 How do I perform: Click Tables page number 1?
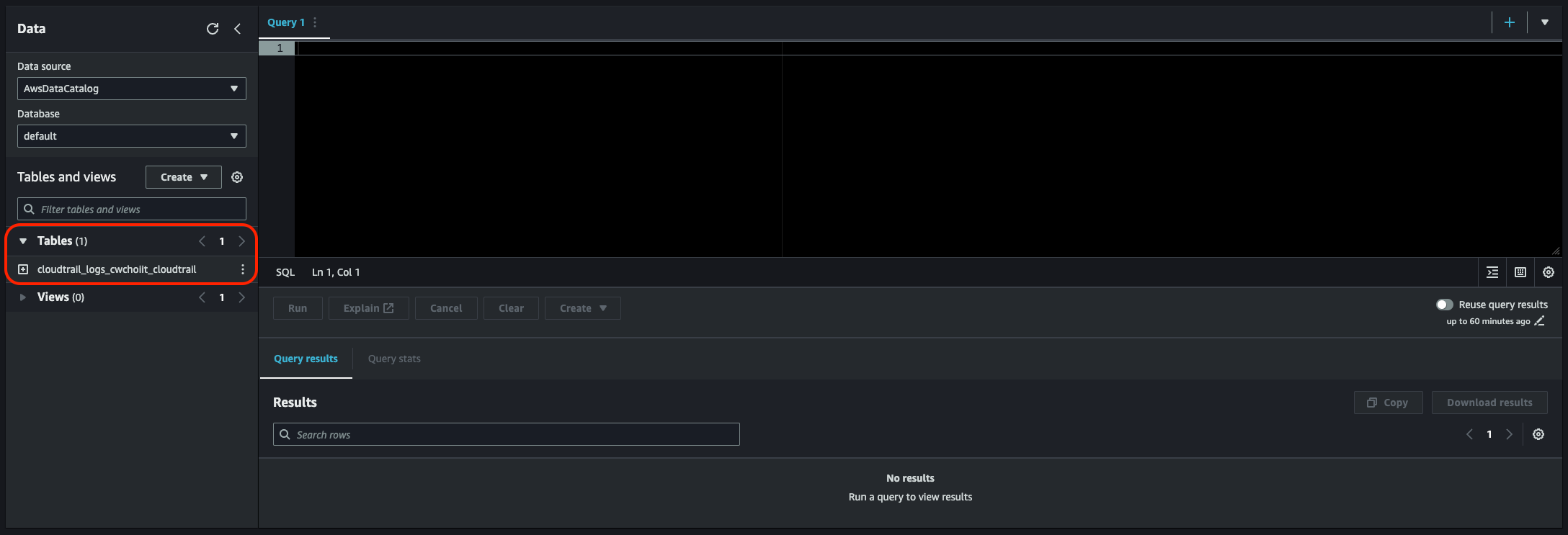coord(222,241)
